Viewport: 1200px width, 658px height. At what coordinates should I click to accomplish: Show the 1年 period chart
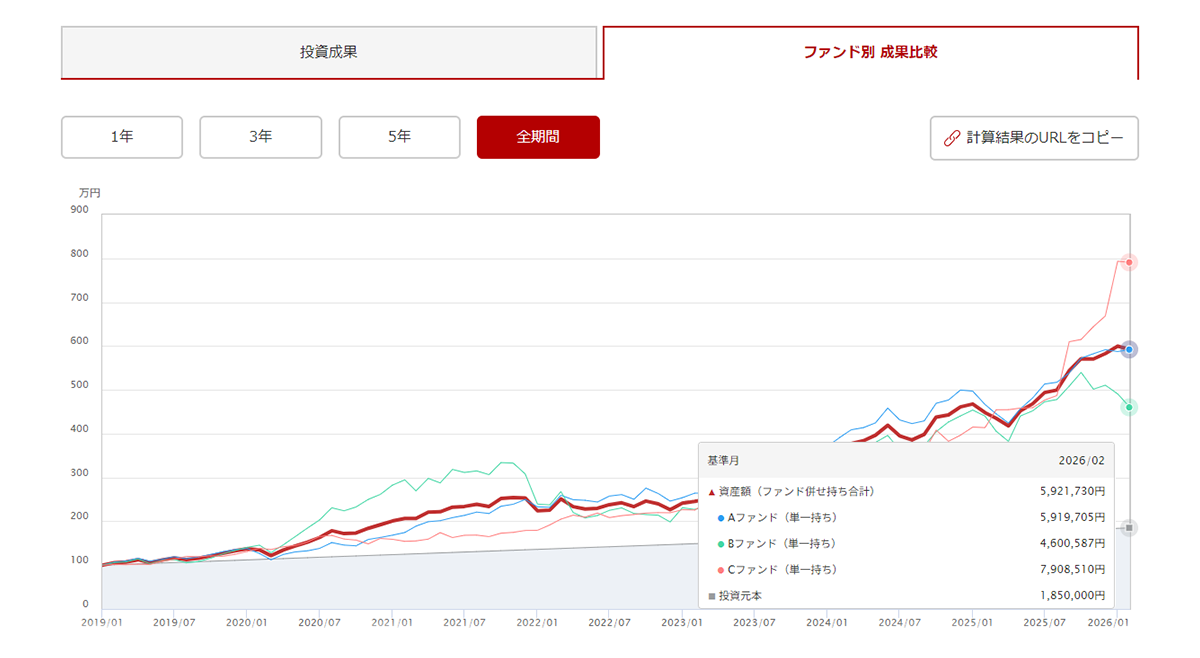tap(122, 137)
